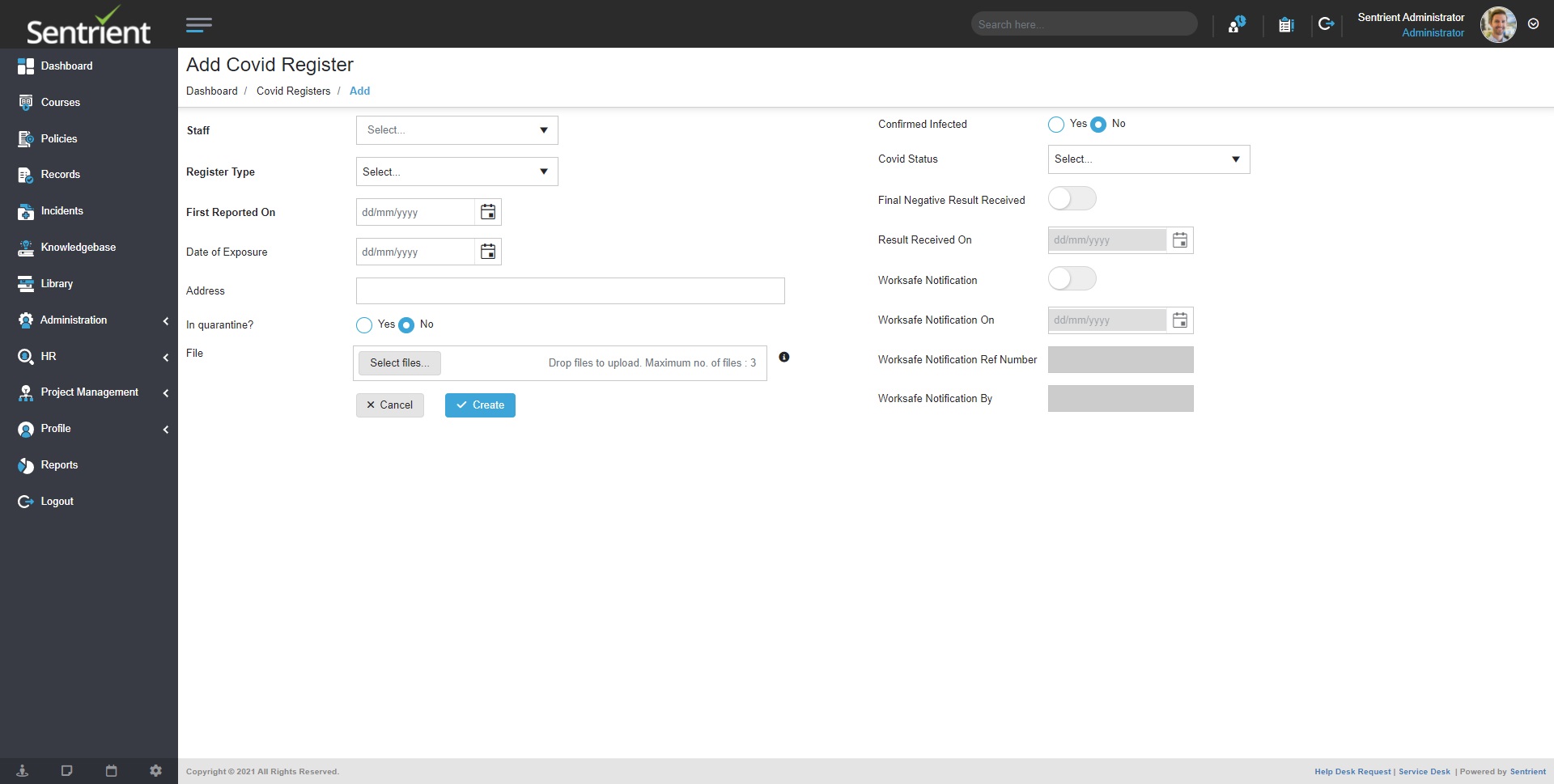
Task: Enable the Worksafe Notification toggle
Action: tap(1072, 278)
